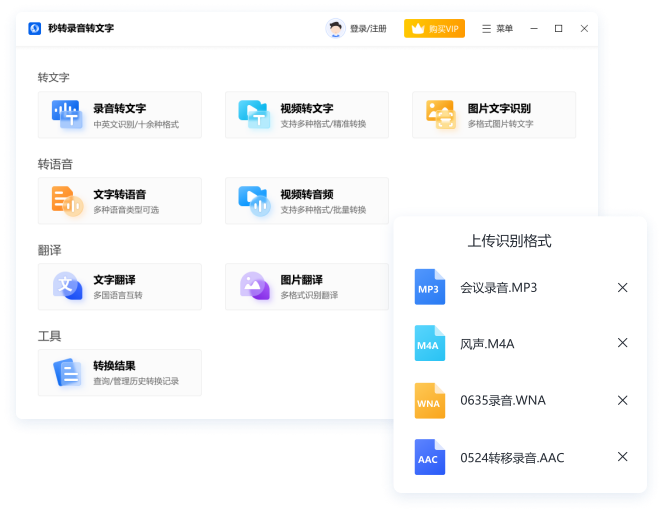Select file 风声.M4A
The width and height of the screenshot is (663, 513).
pos(487,344)
